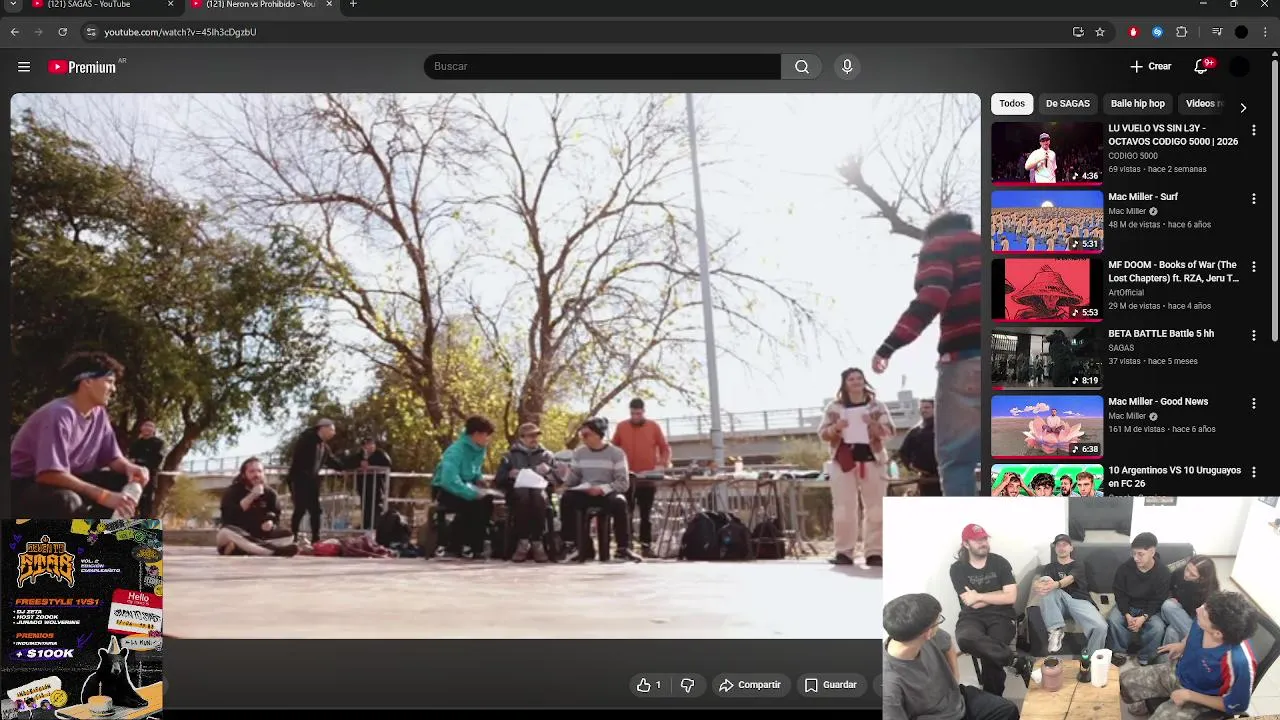
Task: Open the ArtOfficial channel link
Action: (x=1126, y=293)
